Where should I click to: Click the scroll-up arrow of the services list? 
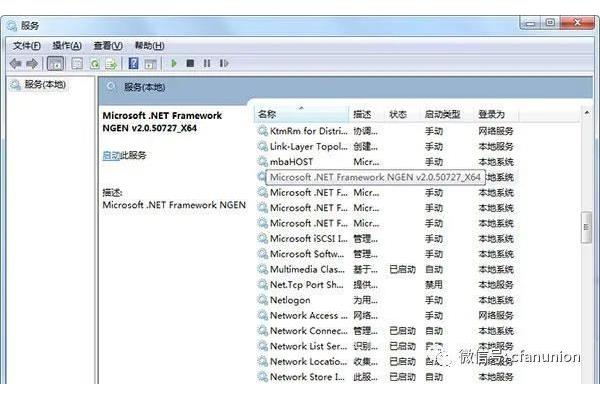(587, 113)
